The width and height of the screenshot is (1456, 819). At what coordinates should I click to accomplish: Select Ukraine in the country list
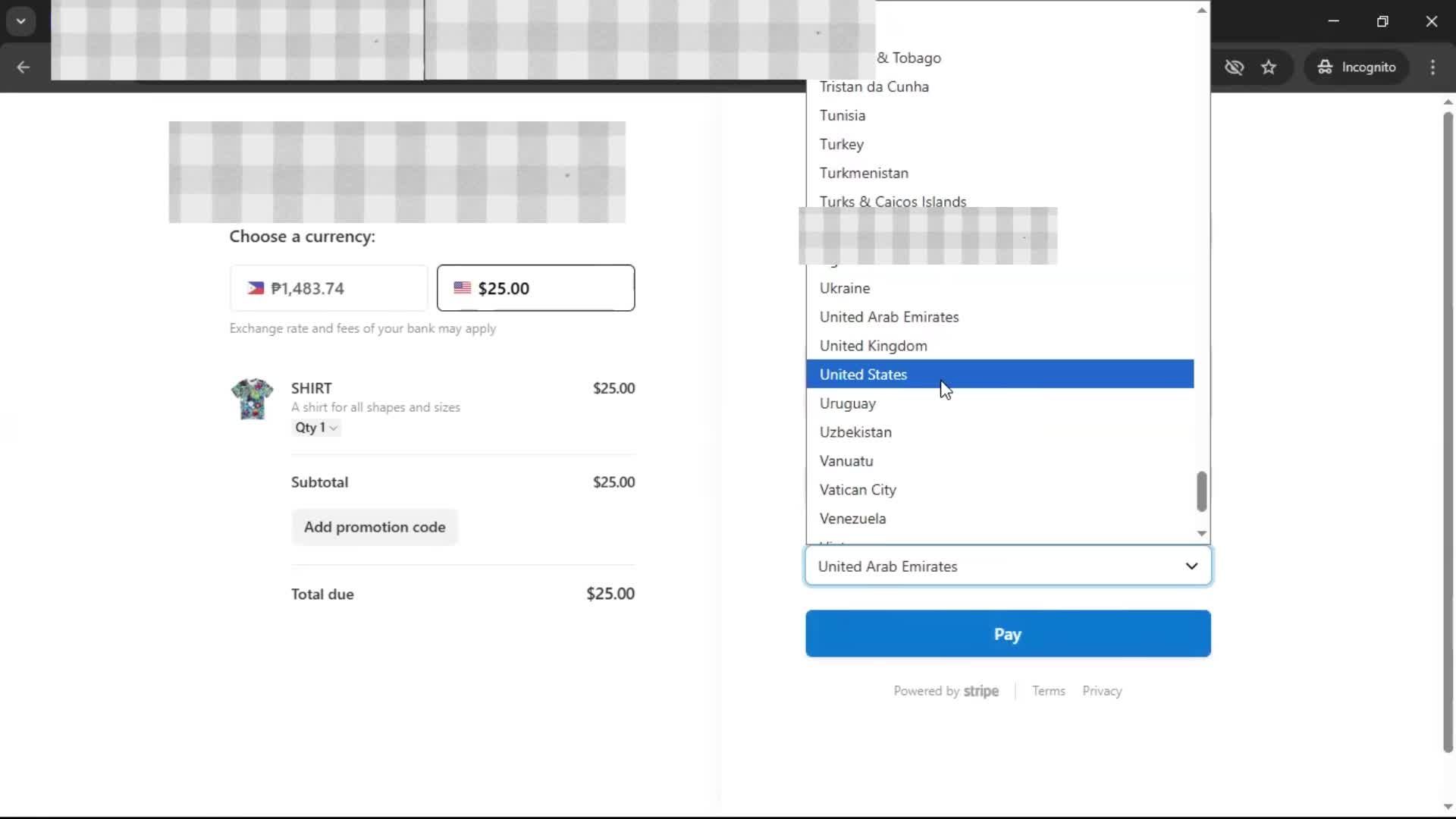[844, 288]
